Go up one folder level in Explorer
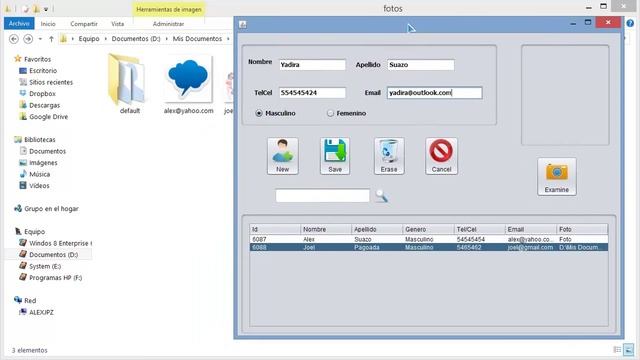Screen dimensions: 640x360 (x=51, y=39)
